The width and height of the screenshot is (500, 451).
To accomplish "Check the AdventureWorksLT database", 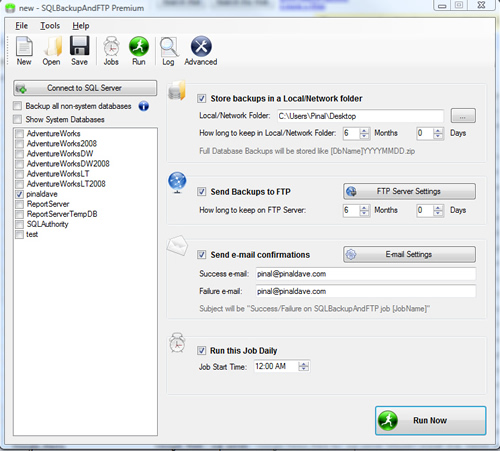I will coord(19,174).
